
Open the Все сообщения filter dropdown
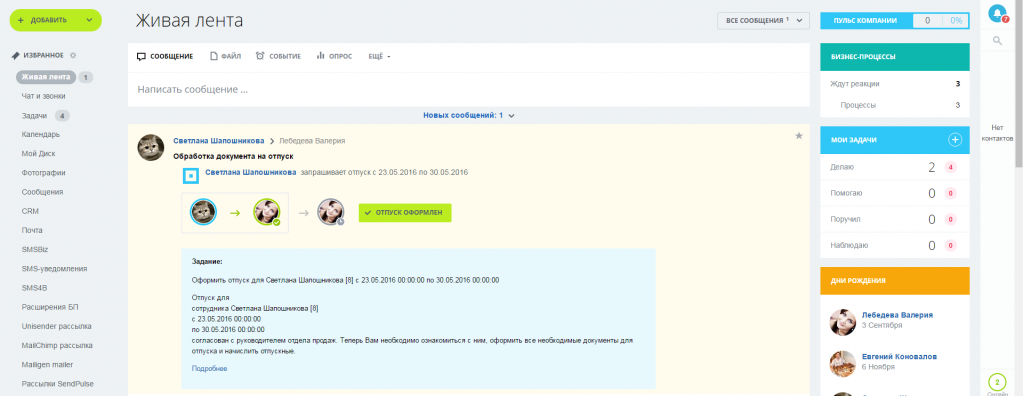(763, 21)
